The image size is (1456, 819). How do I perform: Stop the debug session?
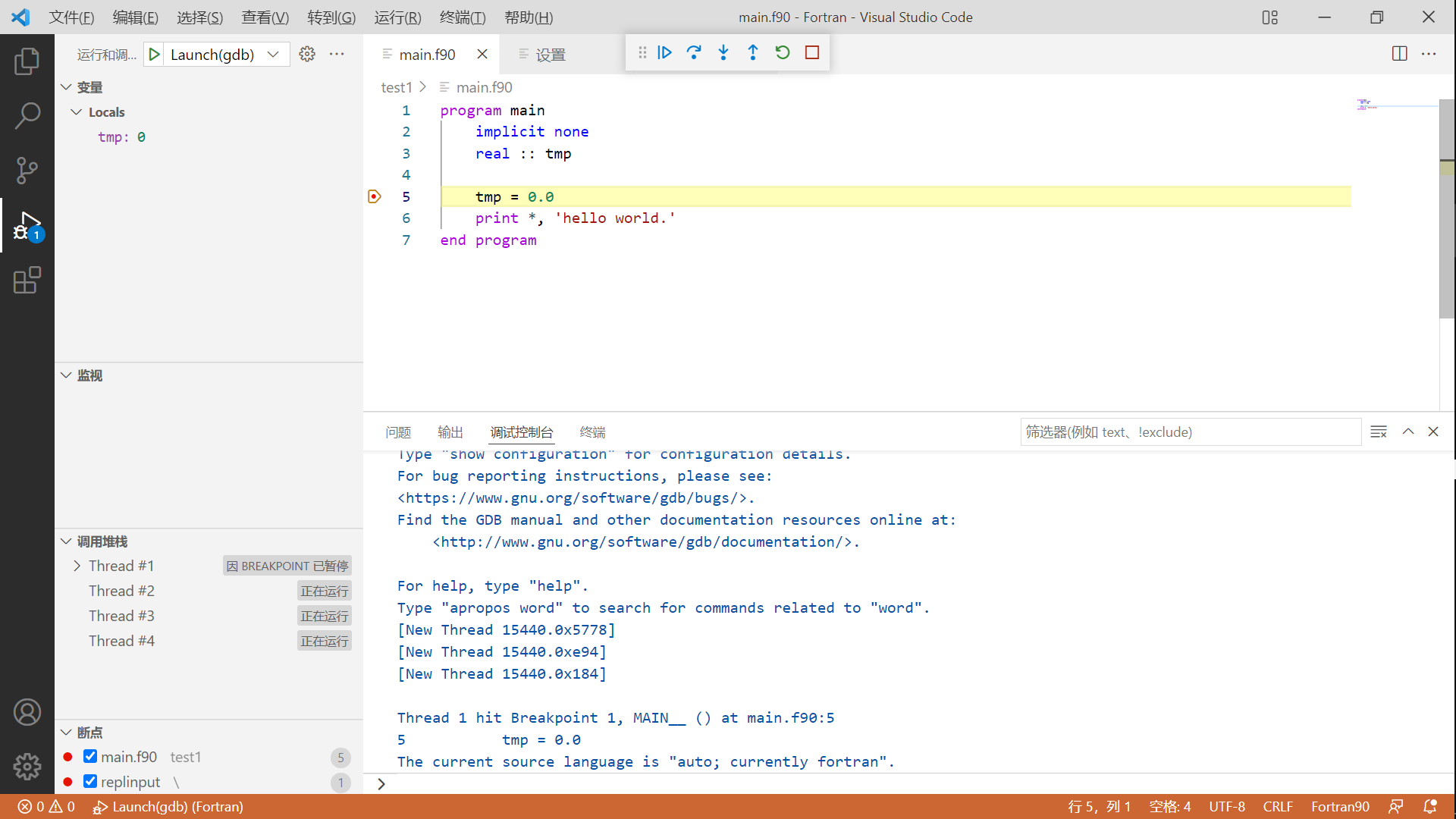point(812,52)
